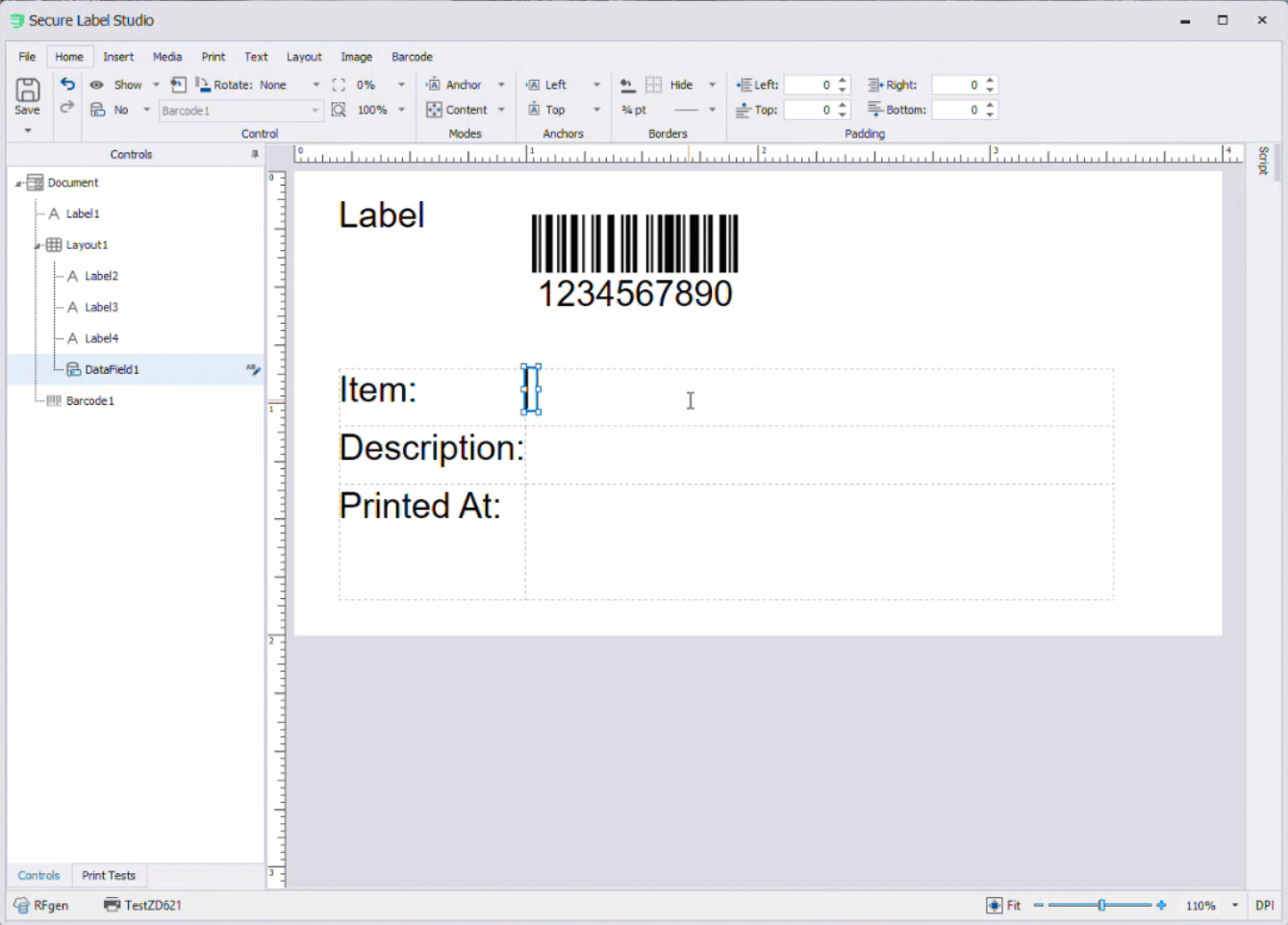Switch to the Print ribbon tab
Viewport: 1288px width, 925px height.
[x=214, y=57]
